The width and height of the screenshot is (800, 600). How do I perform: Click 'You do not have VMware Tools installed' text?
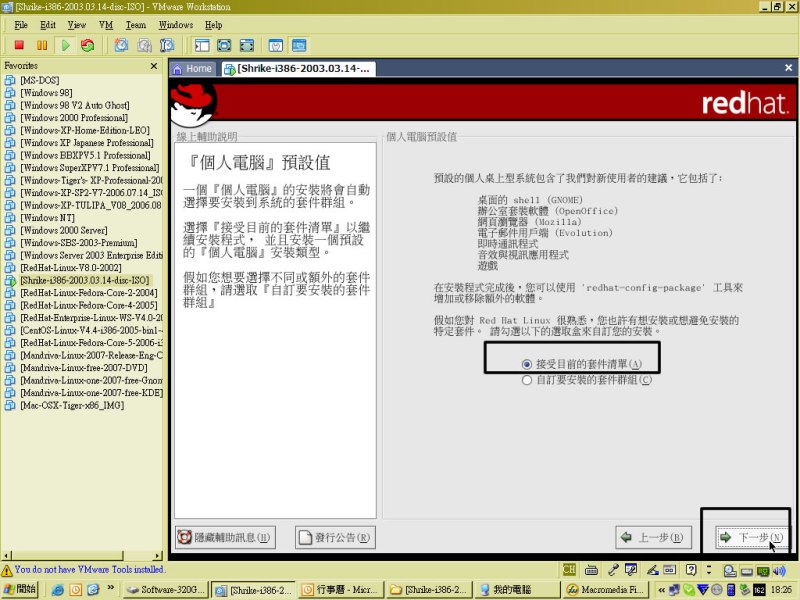click(x=90, y=569)
